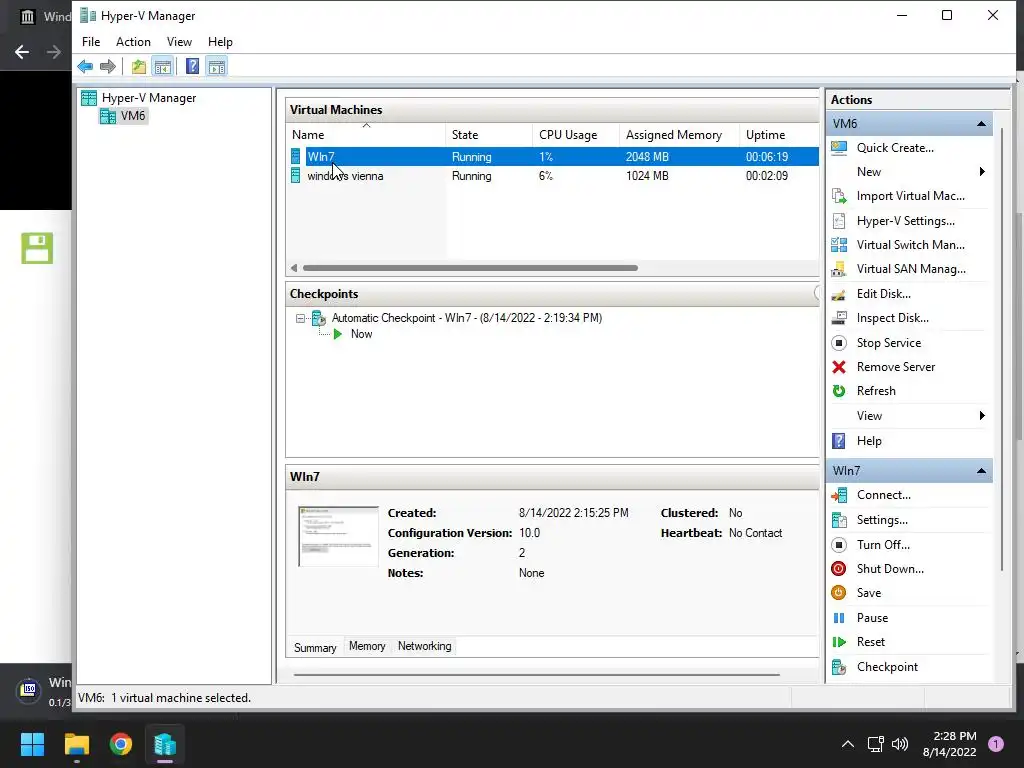Viewport: 1024px width, 768px height.
Task: Open File Explorer from the taskbar
Action: click(x=76, y=744)
